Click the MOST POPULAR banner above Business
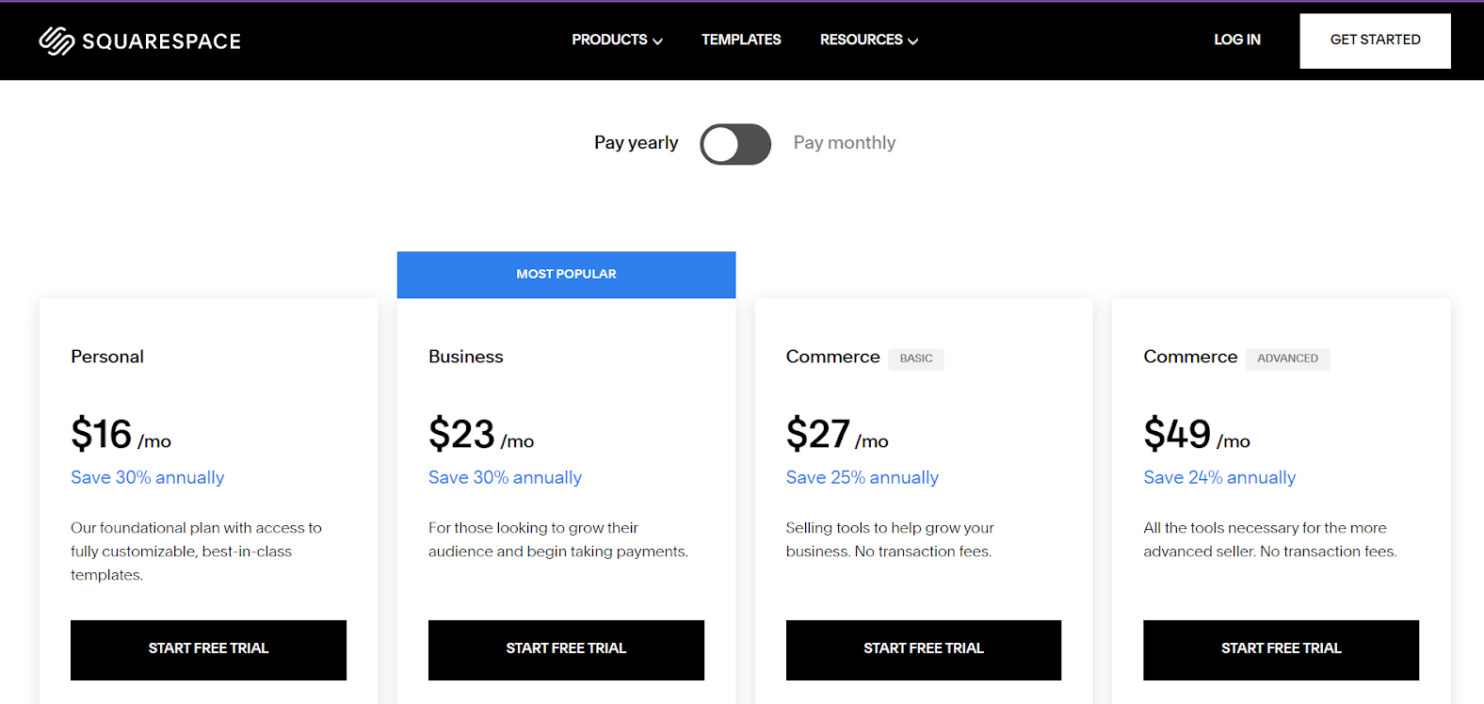The image size is (1484, 704). [566, 273]
